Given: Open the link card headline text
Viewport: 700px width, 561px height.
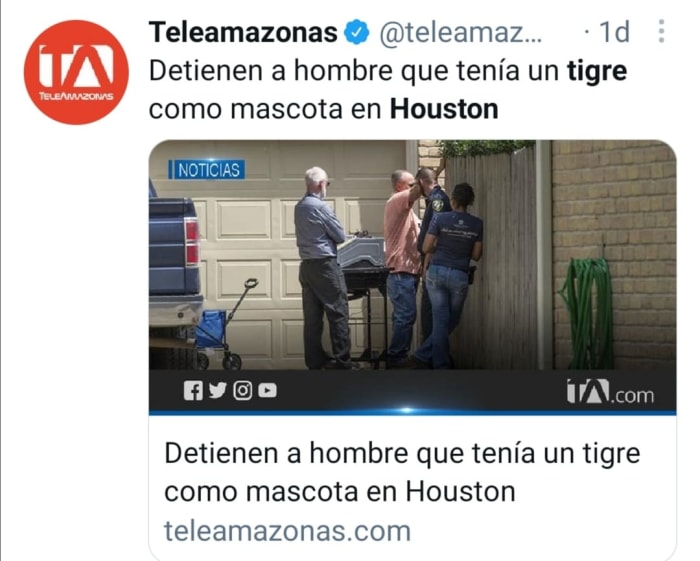Looking at the screenshot, I should (x=402, y=472).
